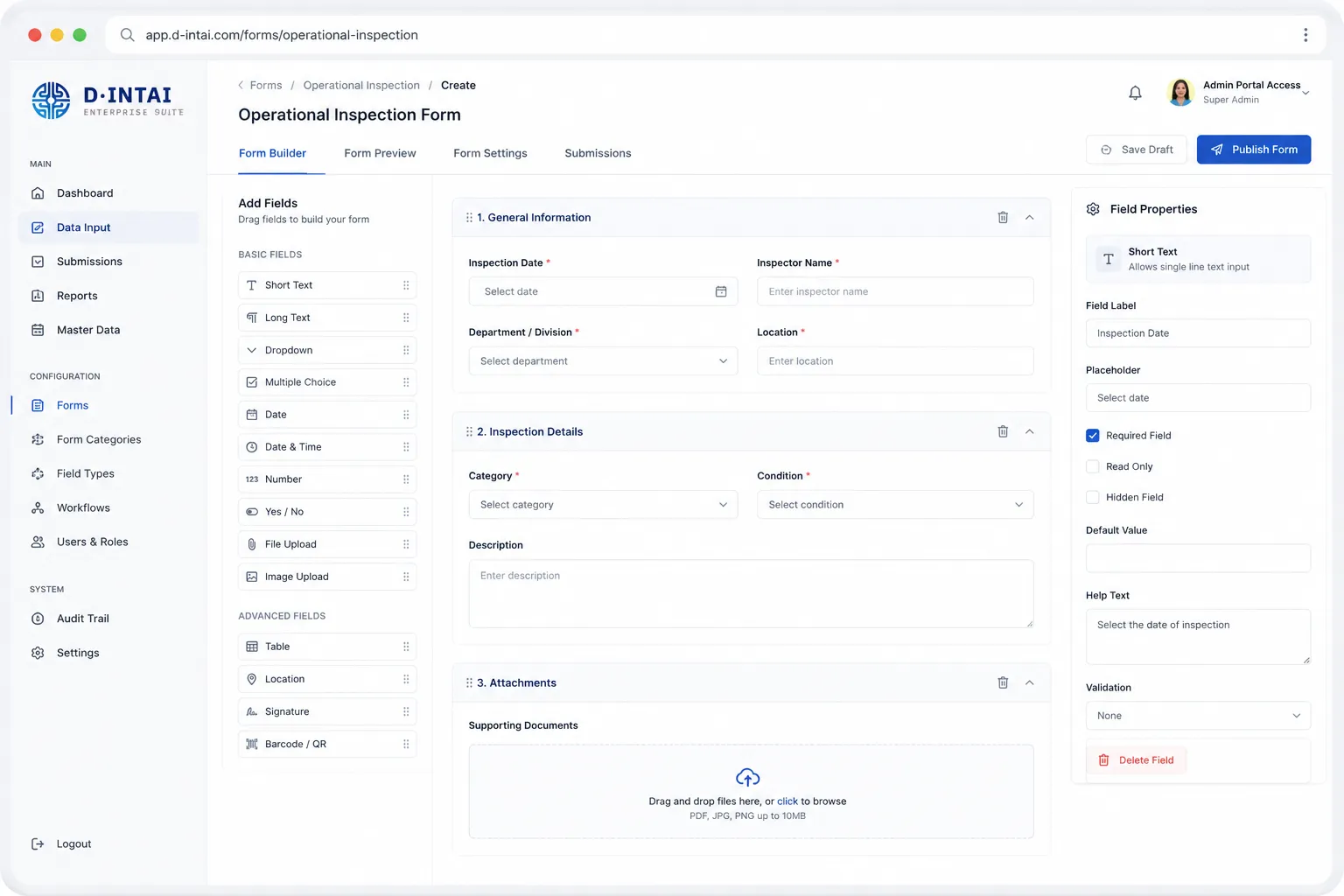Add a Number field

327,479
